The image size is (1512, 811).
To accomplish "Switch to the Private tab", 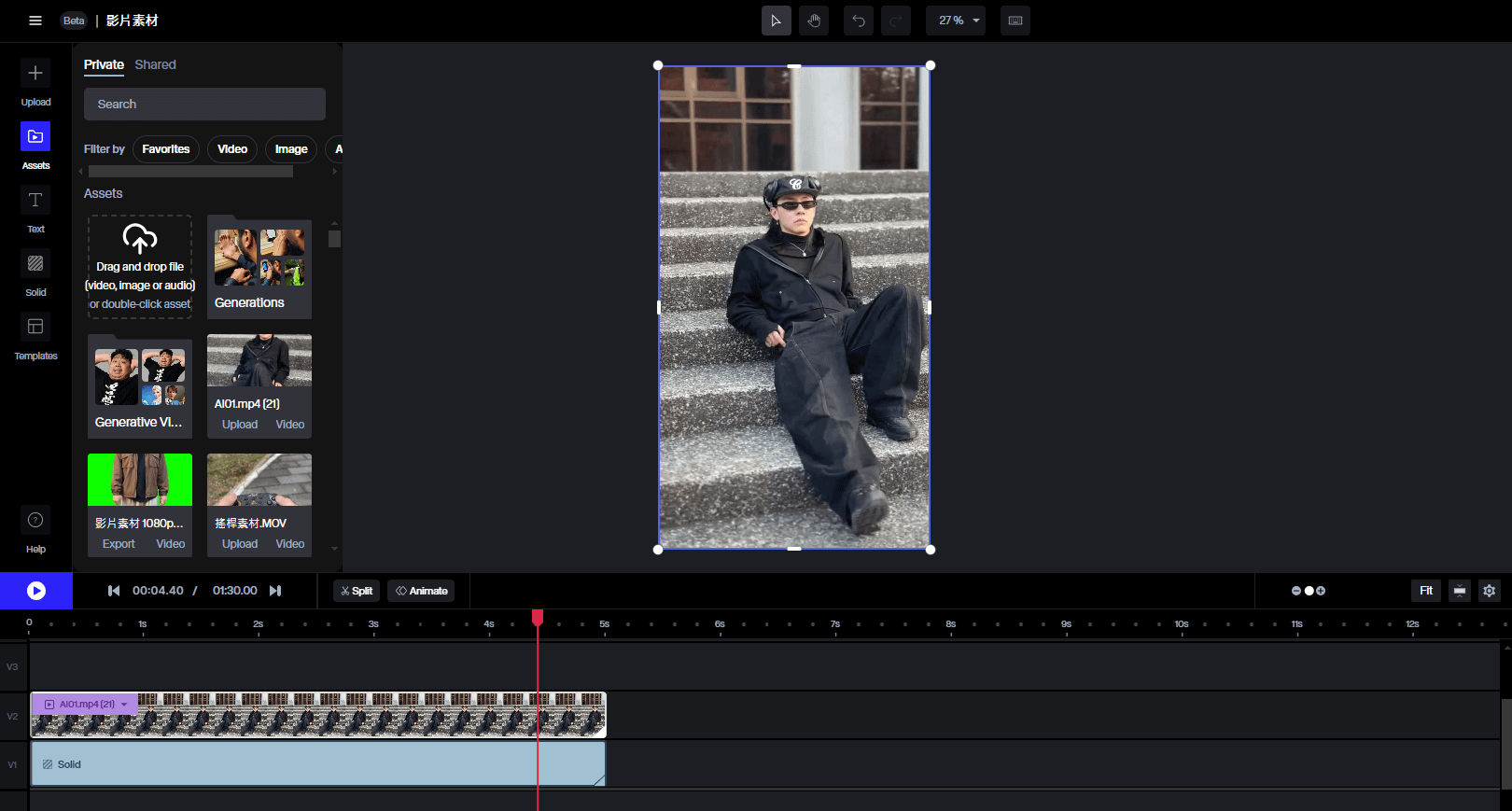I will tap(104, 64).
